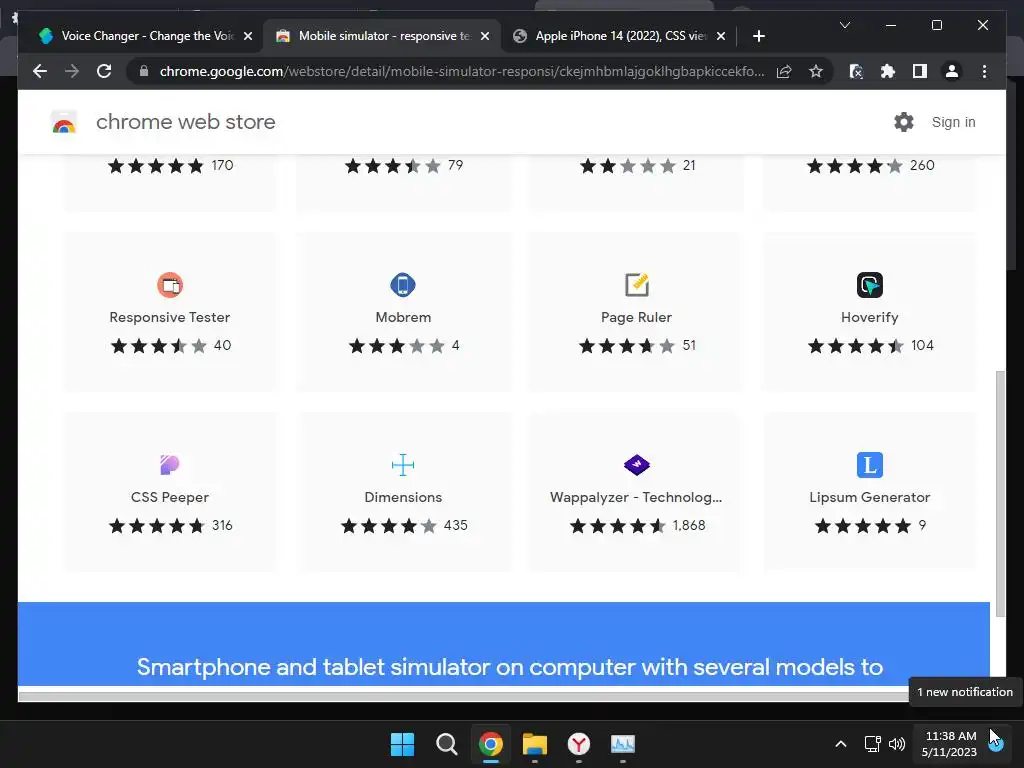Open Chrome three-dot menu
Image resolution: width=1024 pixels, height=768 pixels.
984,71
